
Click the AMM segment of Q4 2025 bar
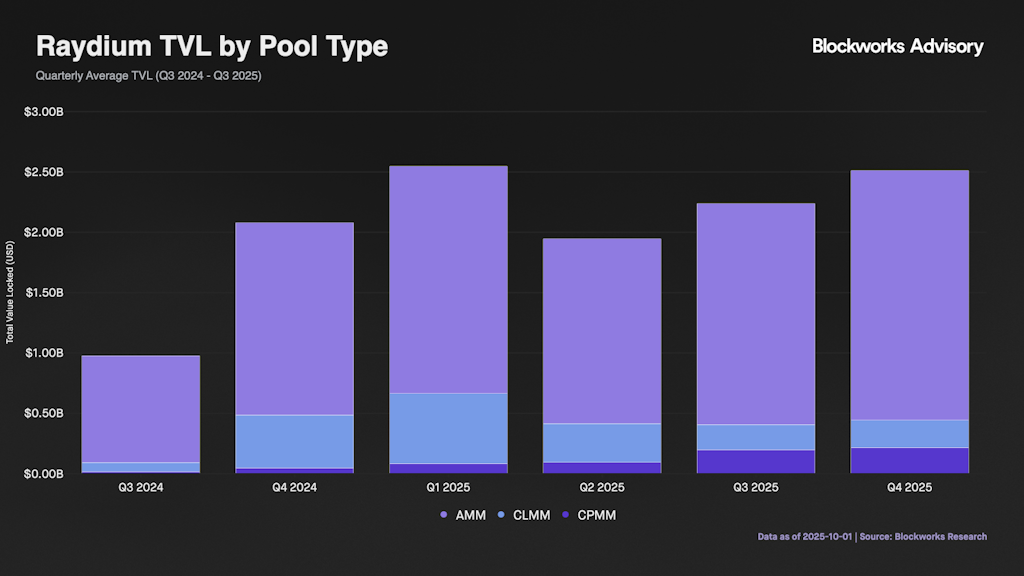(909, 295)
